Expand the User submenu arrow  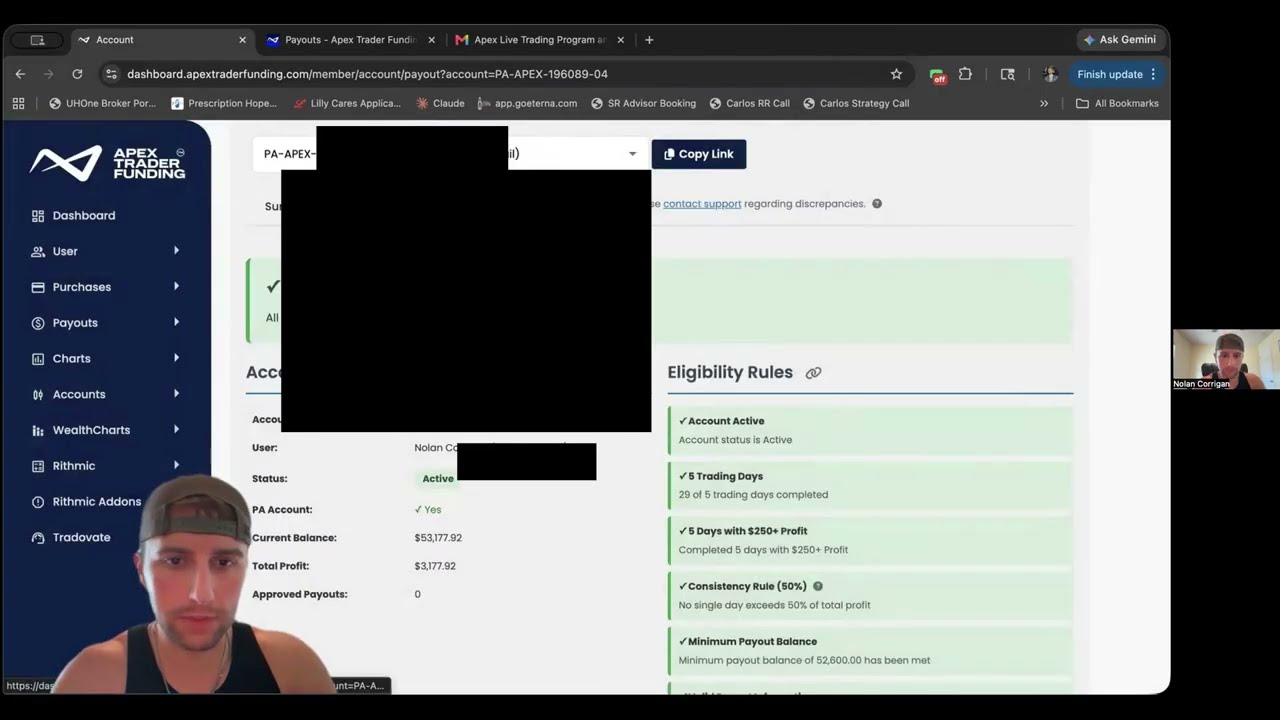point(176,251)
